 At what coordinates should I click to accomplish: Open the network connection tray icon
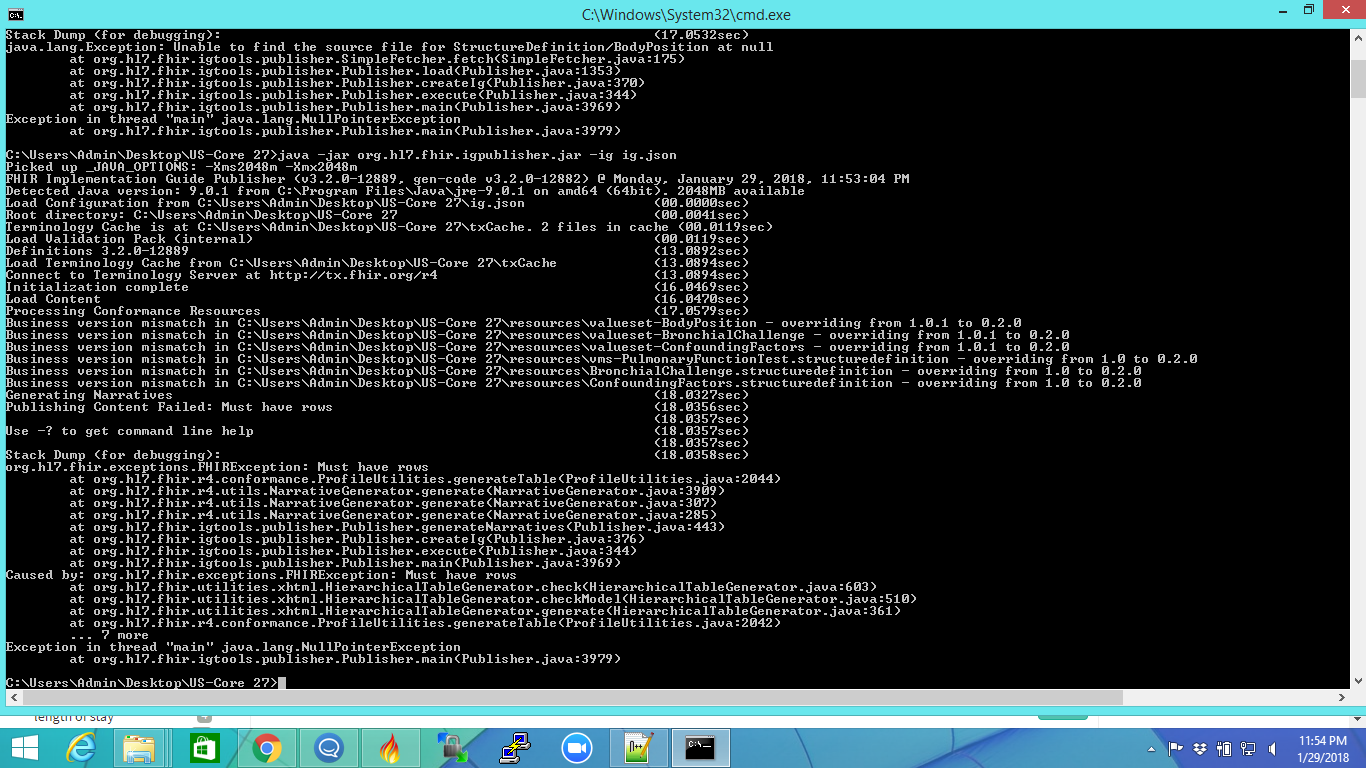(1248, 748)
